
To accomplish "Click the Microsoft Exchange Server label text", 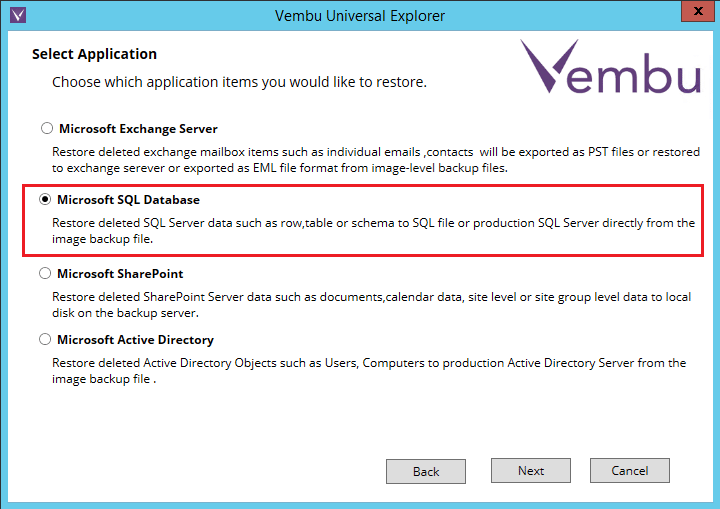I will (138, 129).
